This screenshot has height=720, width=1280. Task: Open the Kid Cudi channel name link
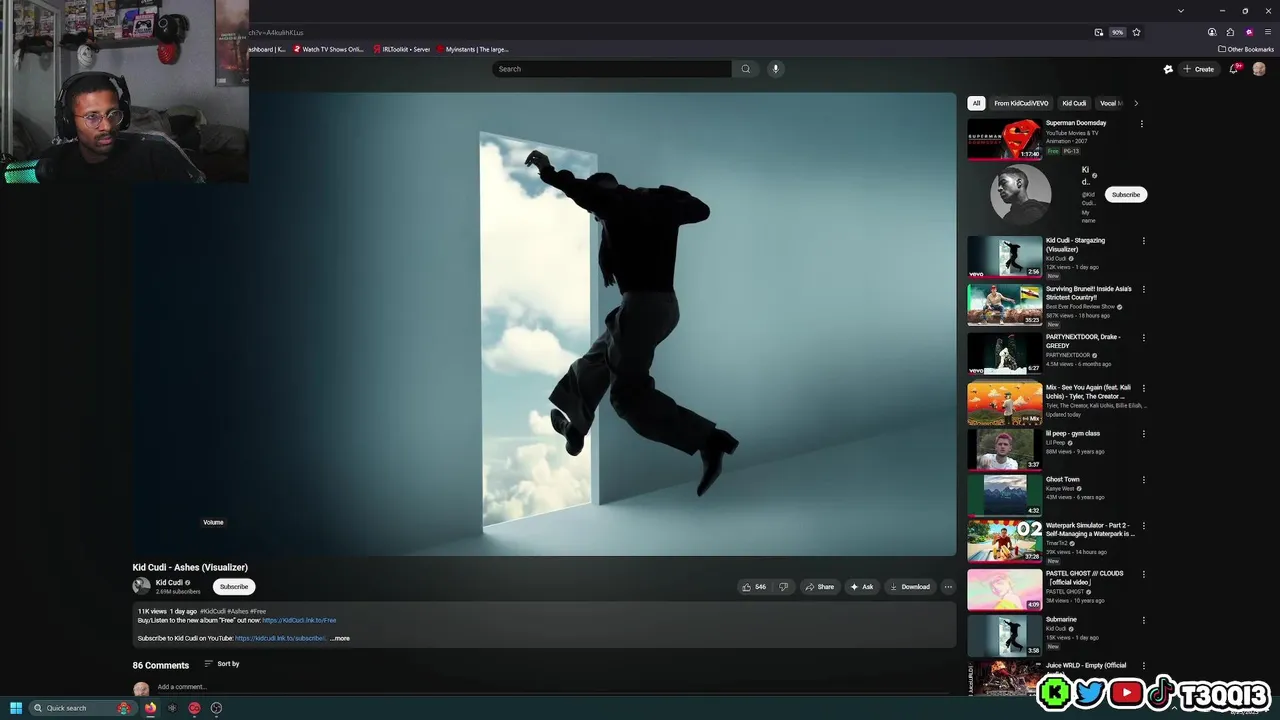coord(169,583)
